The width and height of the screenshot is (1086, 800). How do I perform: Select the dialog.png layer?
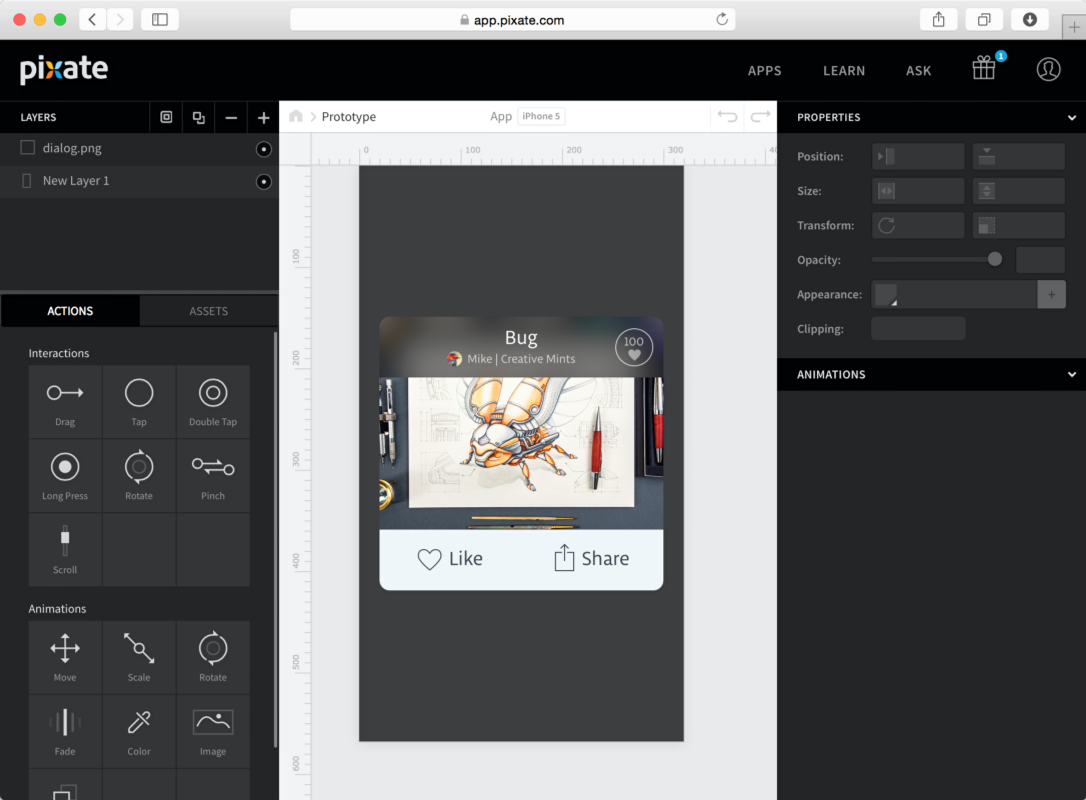pos(139,149)
